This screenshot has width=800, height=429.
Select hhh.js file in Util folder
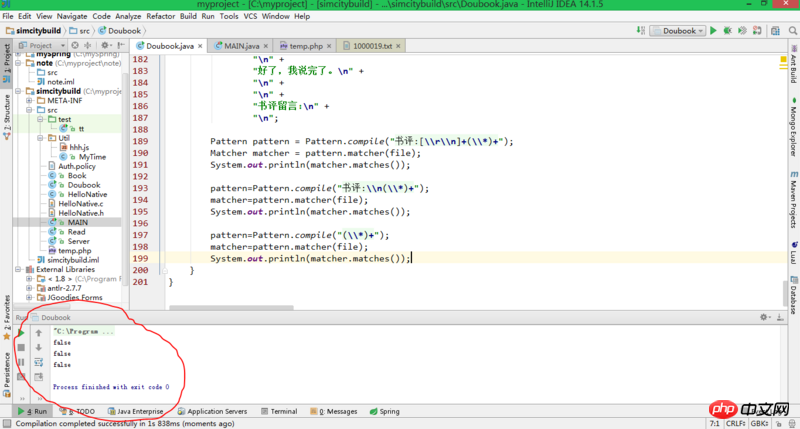(x=79, y=147)
